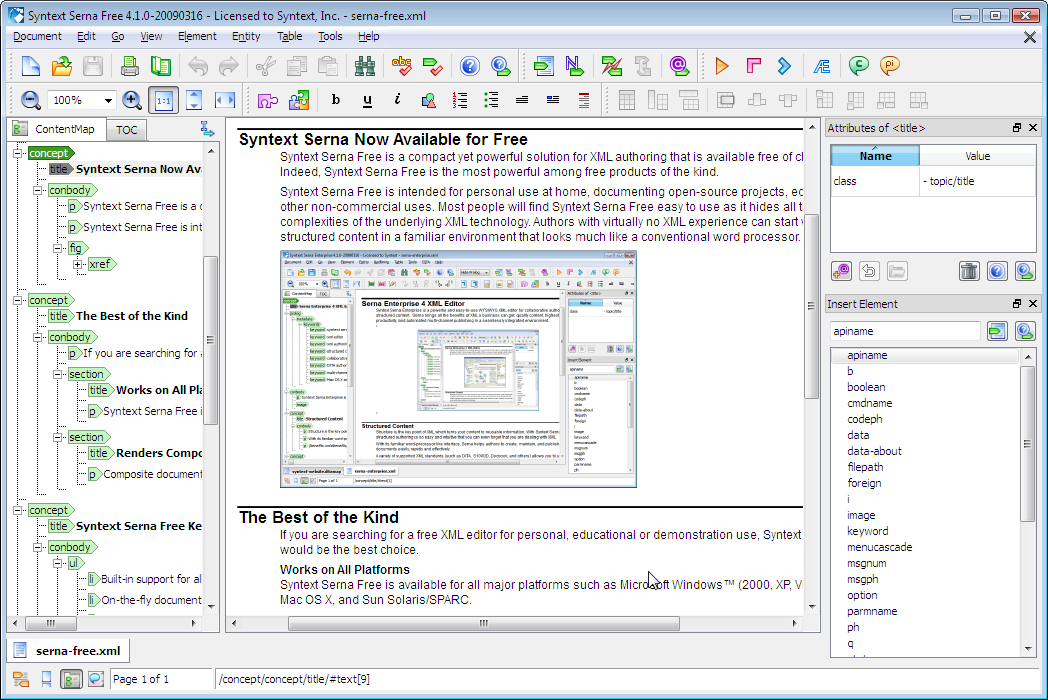Viewport: 1048px width, 700px height.
Task: Click the zoom in magnifier icon
Action: tap(132, 100)
